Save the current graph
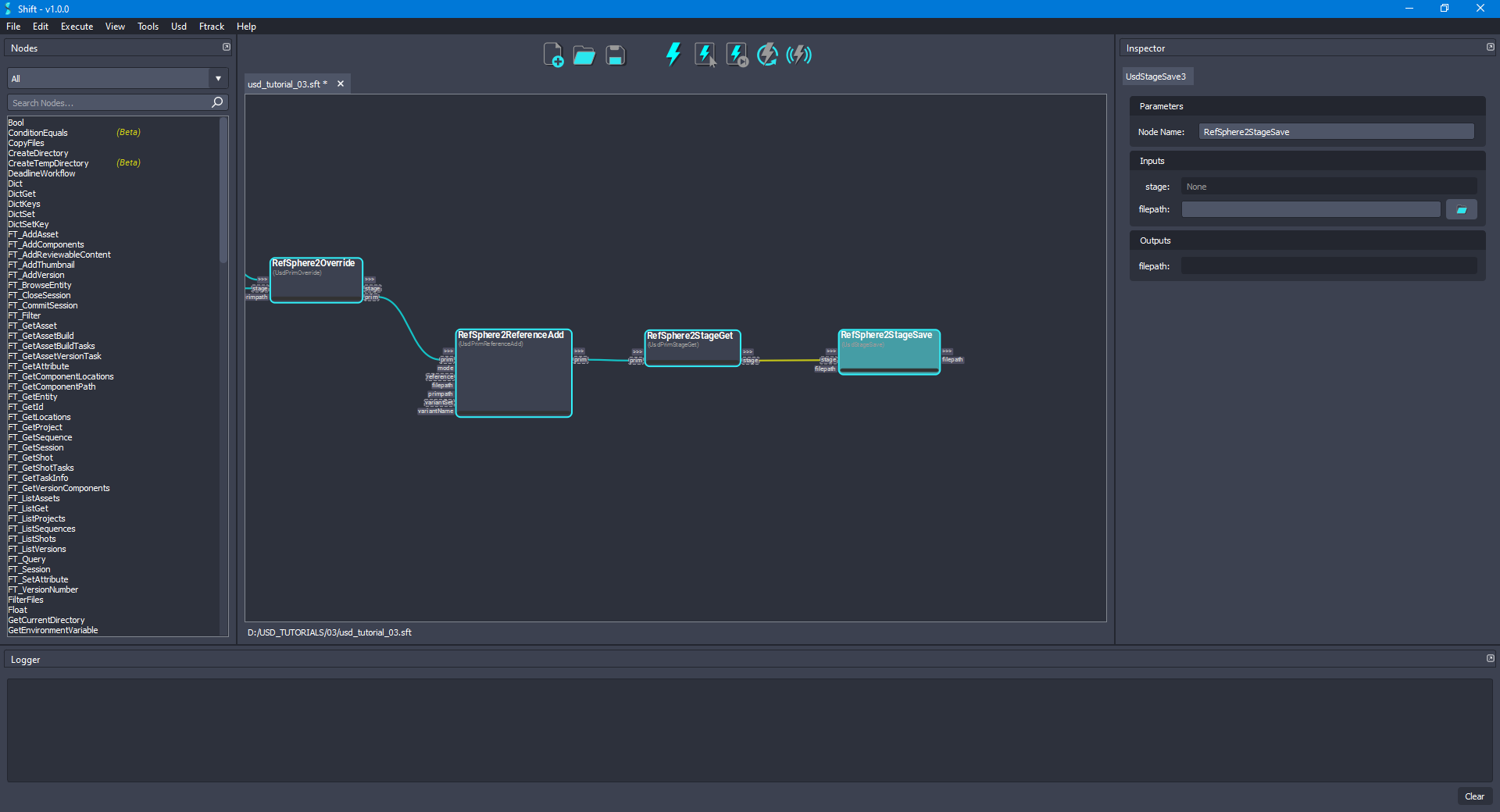 [x=616, y=55]
